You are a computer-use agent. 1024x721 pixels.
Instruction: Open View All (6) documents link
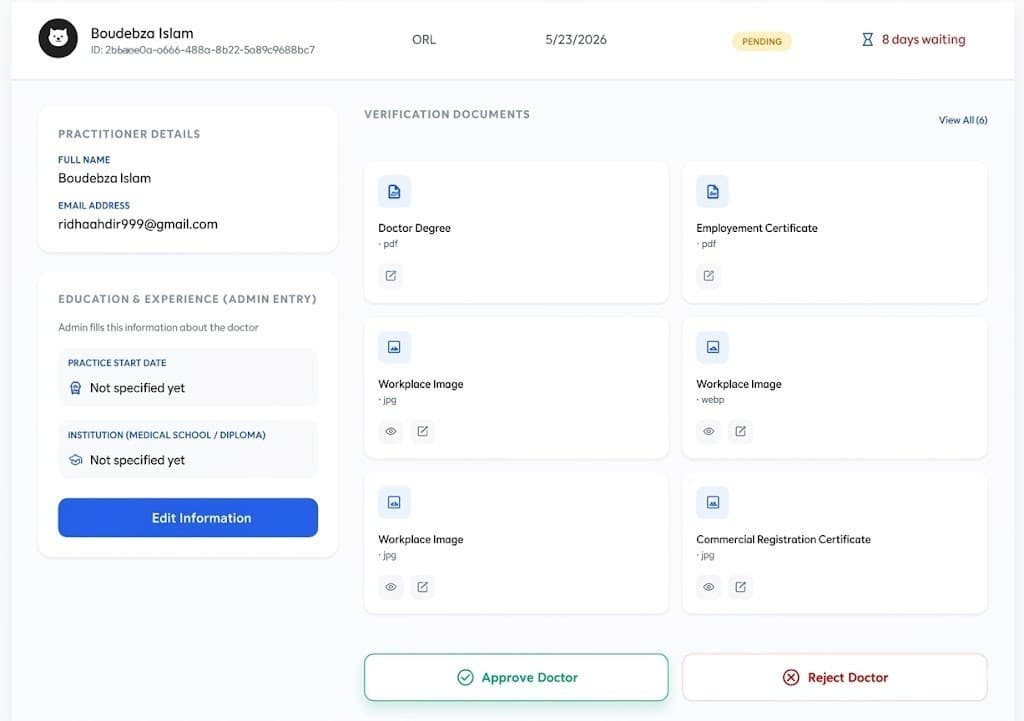tap(963, 120)
